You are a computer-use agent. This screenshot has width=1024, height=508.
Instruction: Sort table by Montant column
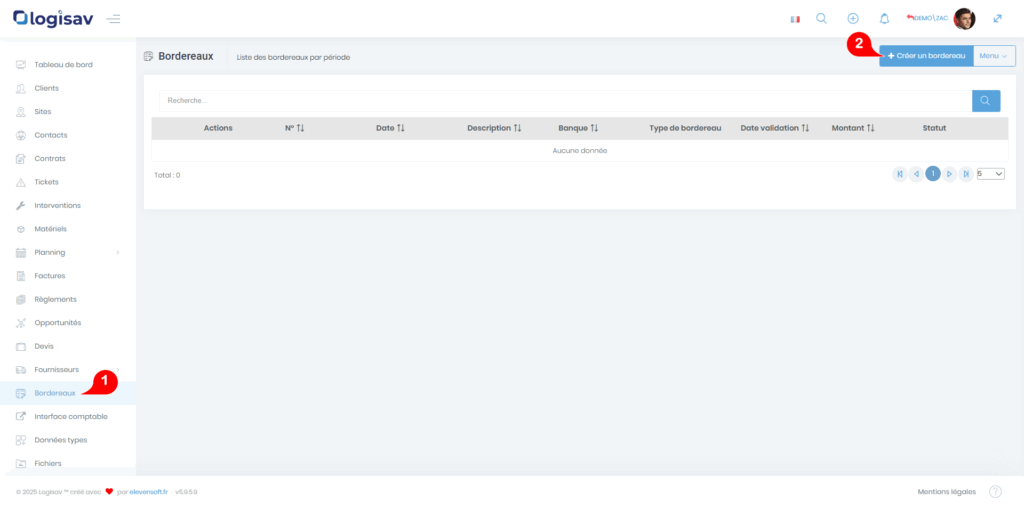pos(852,128)
